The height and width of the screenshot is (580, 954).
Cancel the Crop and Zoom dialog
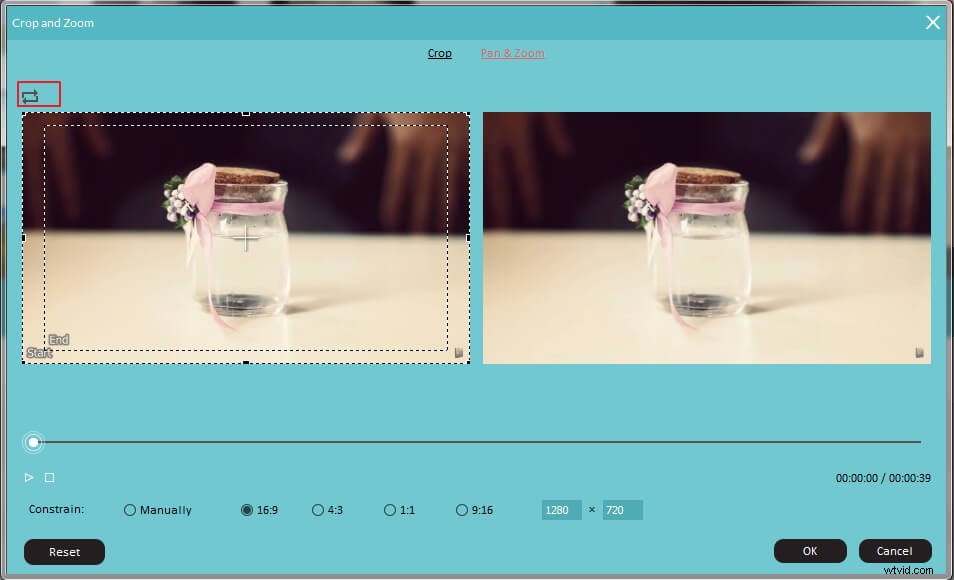895,551
